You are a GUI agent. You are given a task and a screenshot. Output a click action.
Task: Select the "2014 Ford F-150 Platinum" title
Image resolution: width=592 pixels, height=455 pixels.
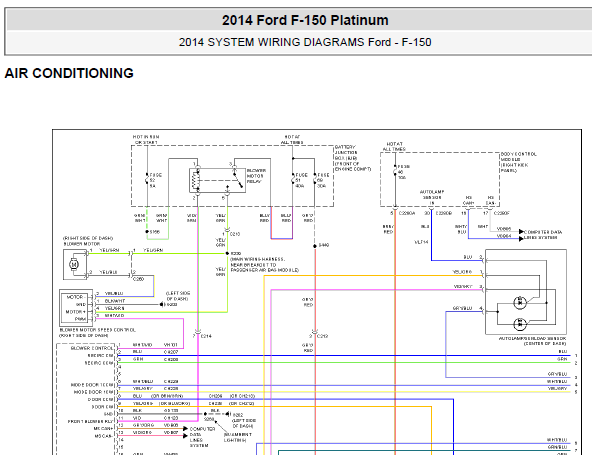tap(305, 20)
